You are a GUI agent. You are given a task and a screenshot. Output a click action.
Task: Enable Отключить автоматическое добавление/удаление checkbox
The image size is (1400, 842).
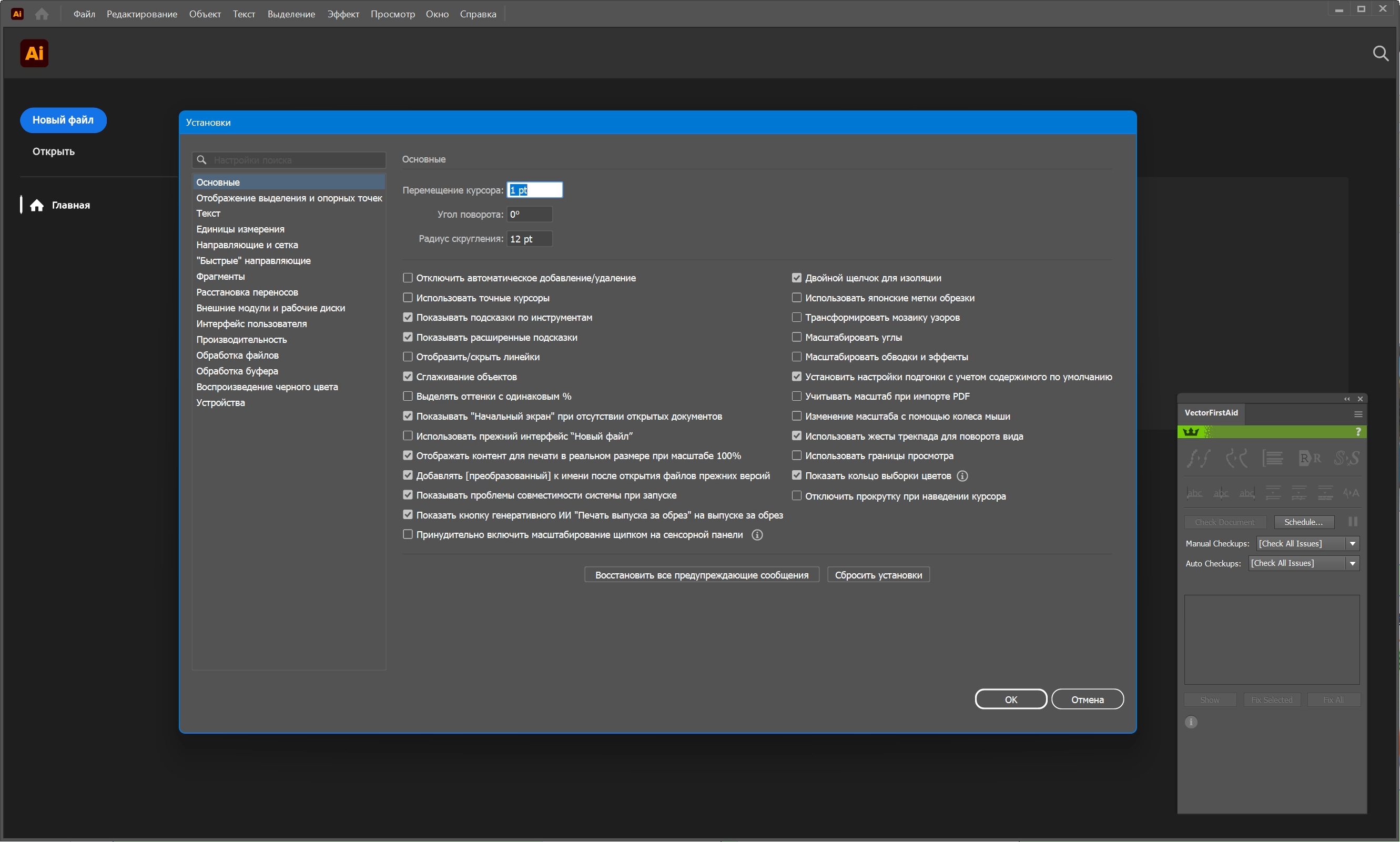pos(408,278)
